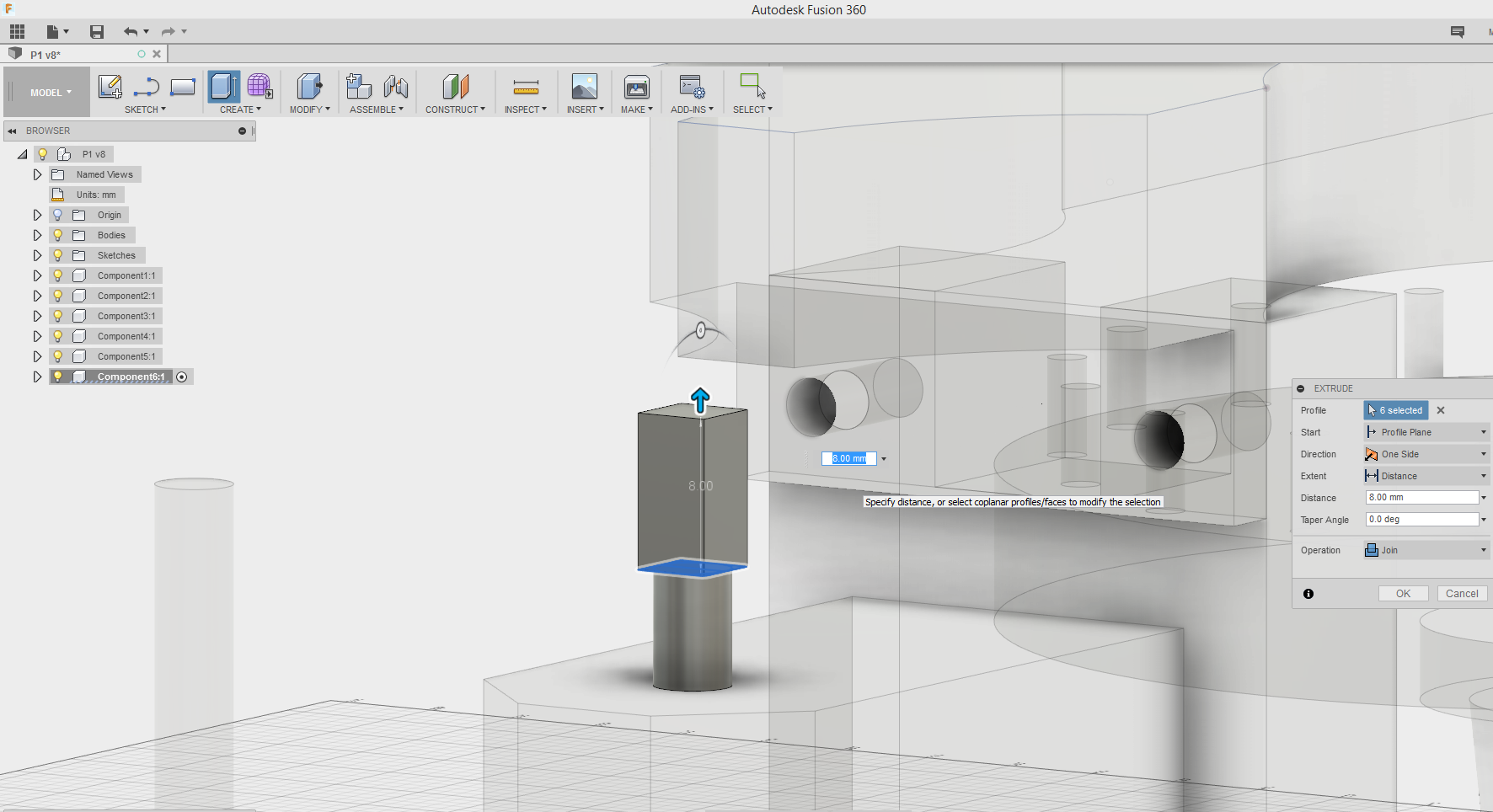
Task: Toggle visibility bulb for Component3:1
Action: click(x=58, y=316)
